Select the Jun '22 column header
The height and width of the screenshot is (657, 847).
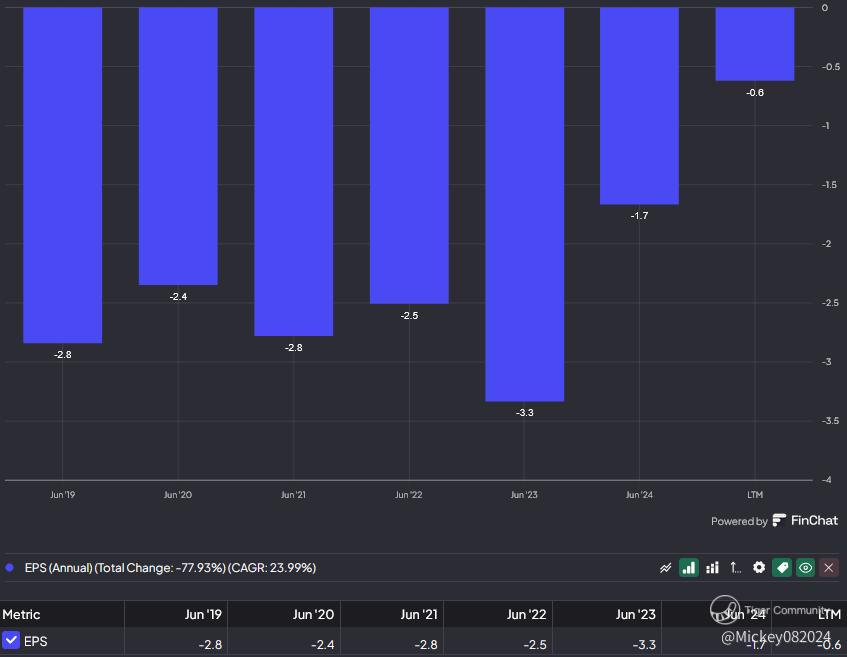tap(526, 614)
